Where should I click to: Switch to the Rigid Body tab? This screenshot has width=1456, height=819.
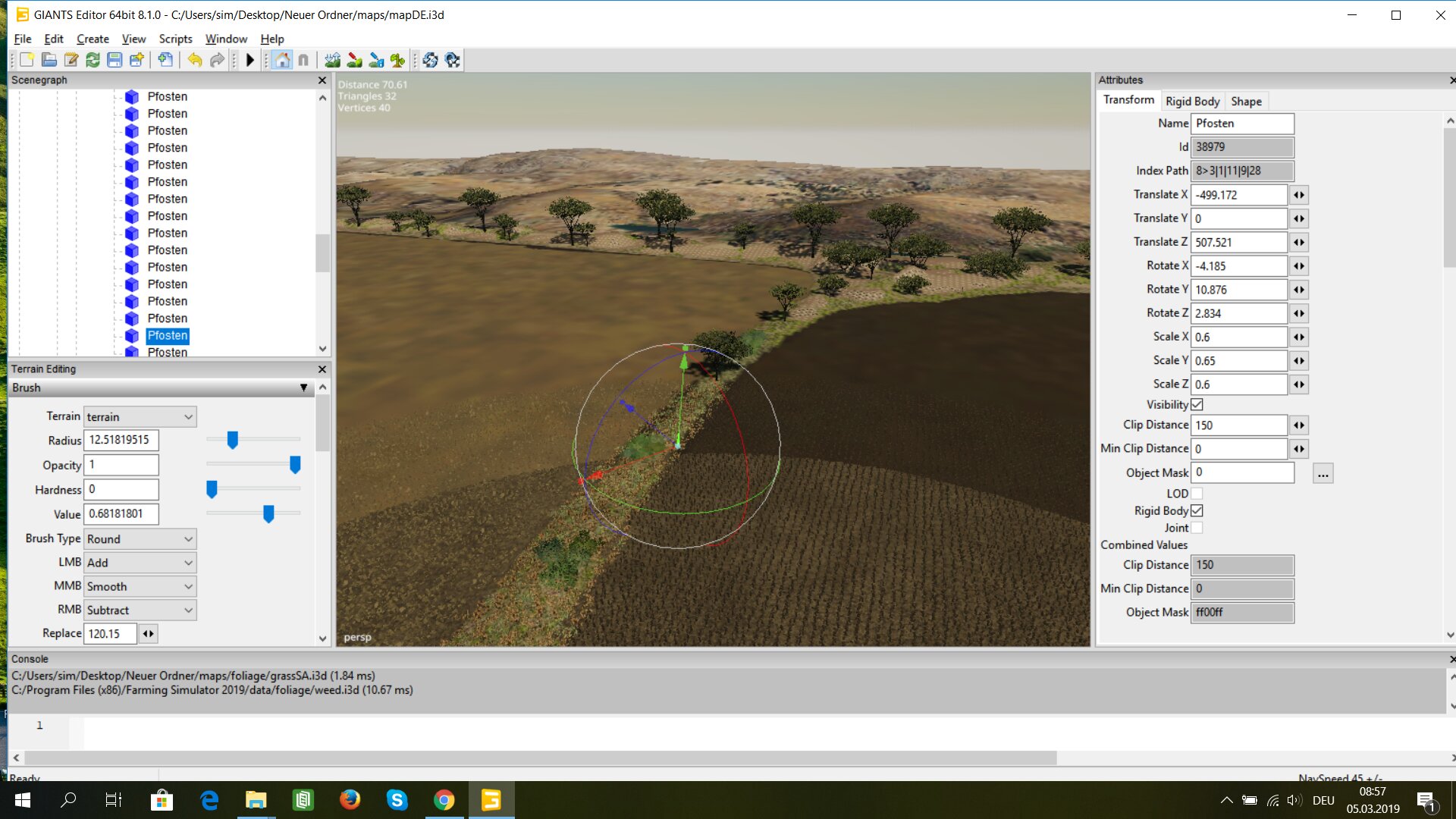pos(1192,101)
